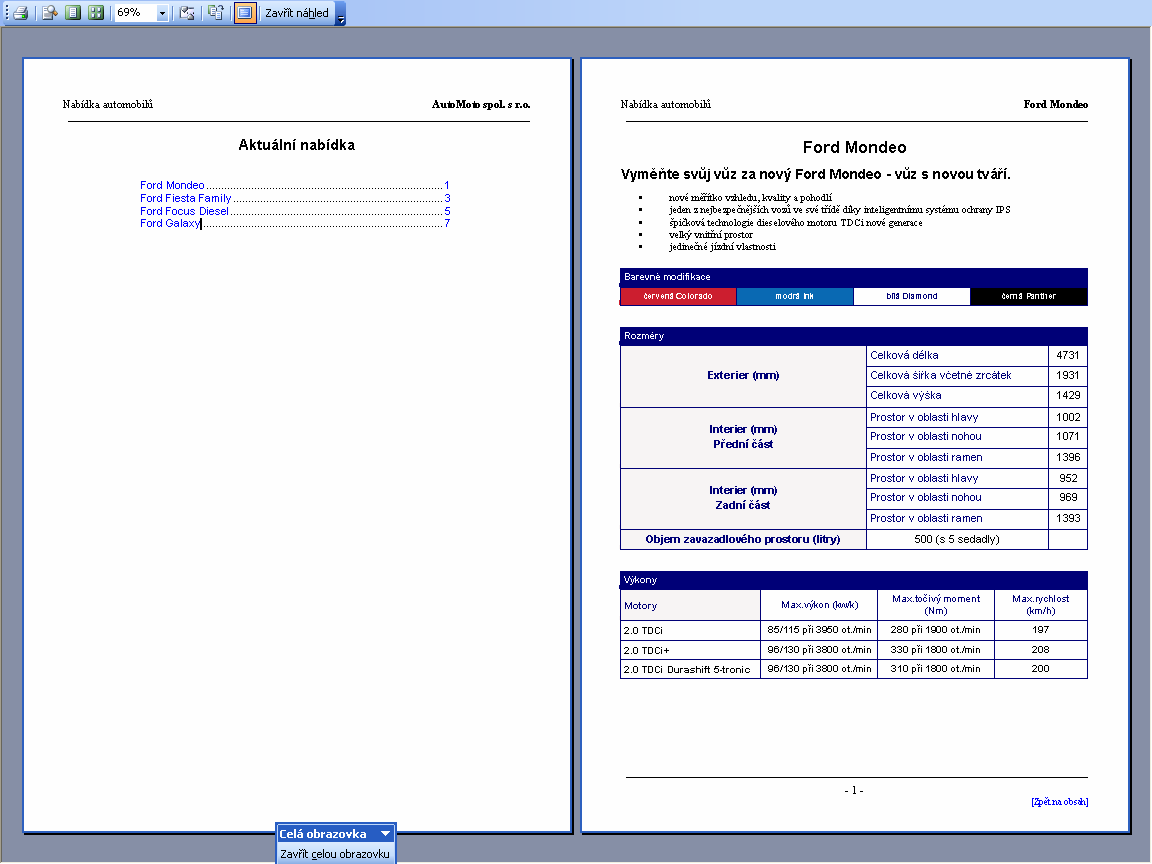Open the zoom level dropdown arrow
The width and height of the screenshot is (1152, 864).
[x=162, y=12]
